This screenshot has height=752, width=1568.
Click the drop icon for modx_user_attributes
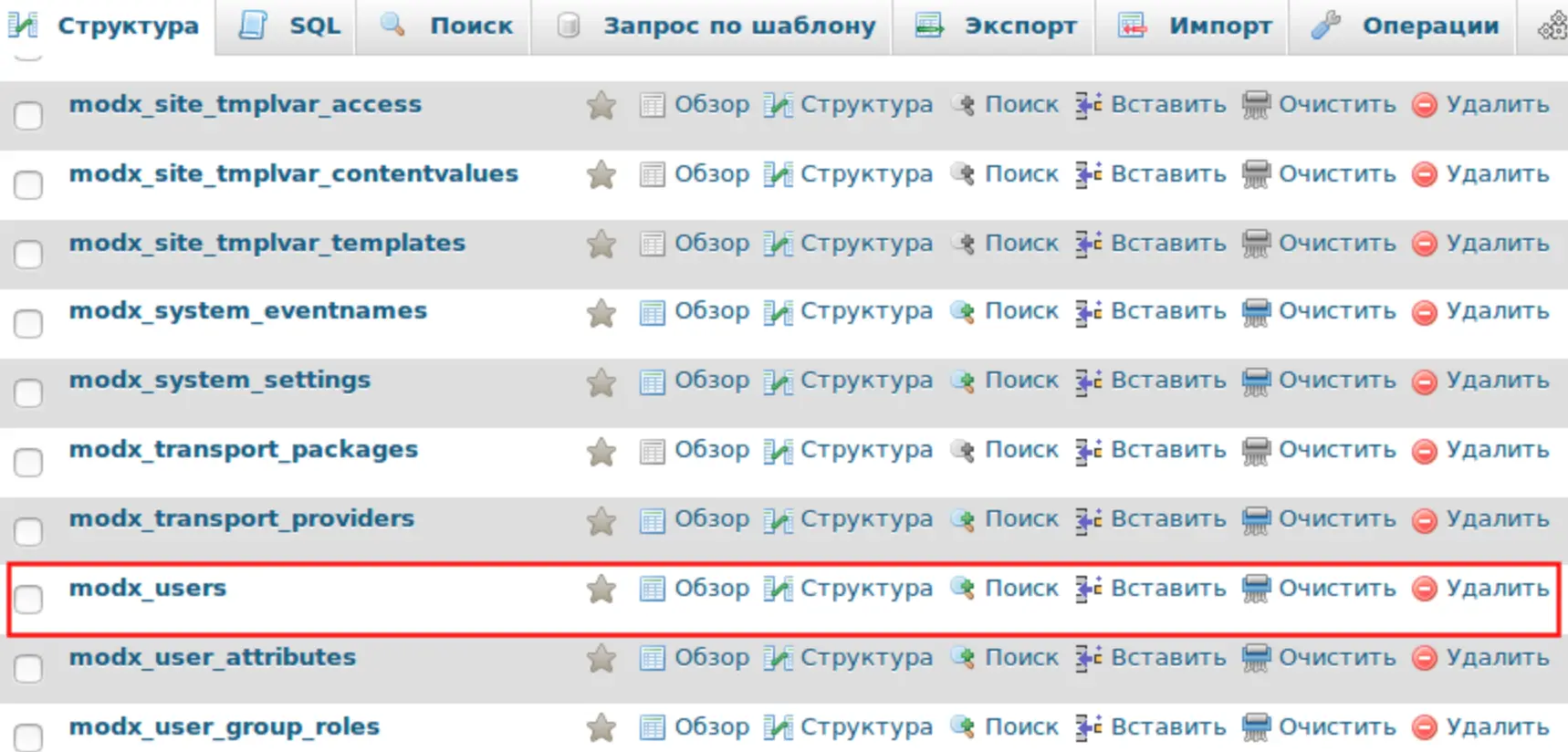pyautogui.click(x=1425, y=659)
